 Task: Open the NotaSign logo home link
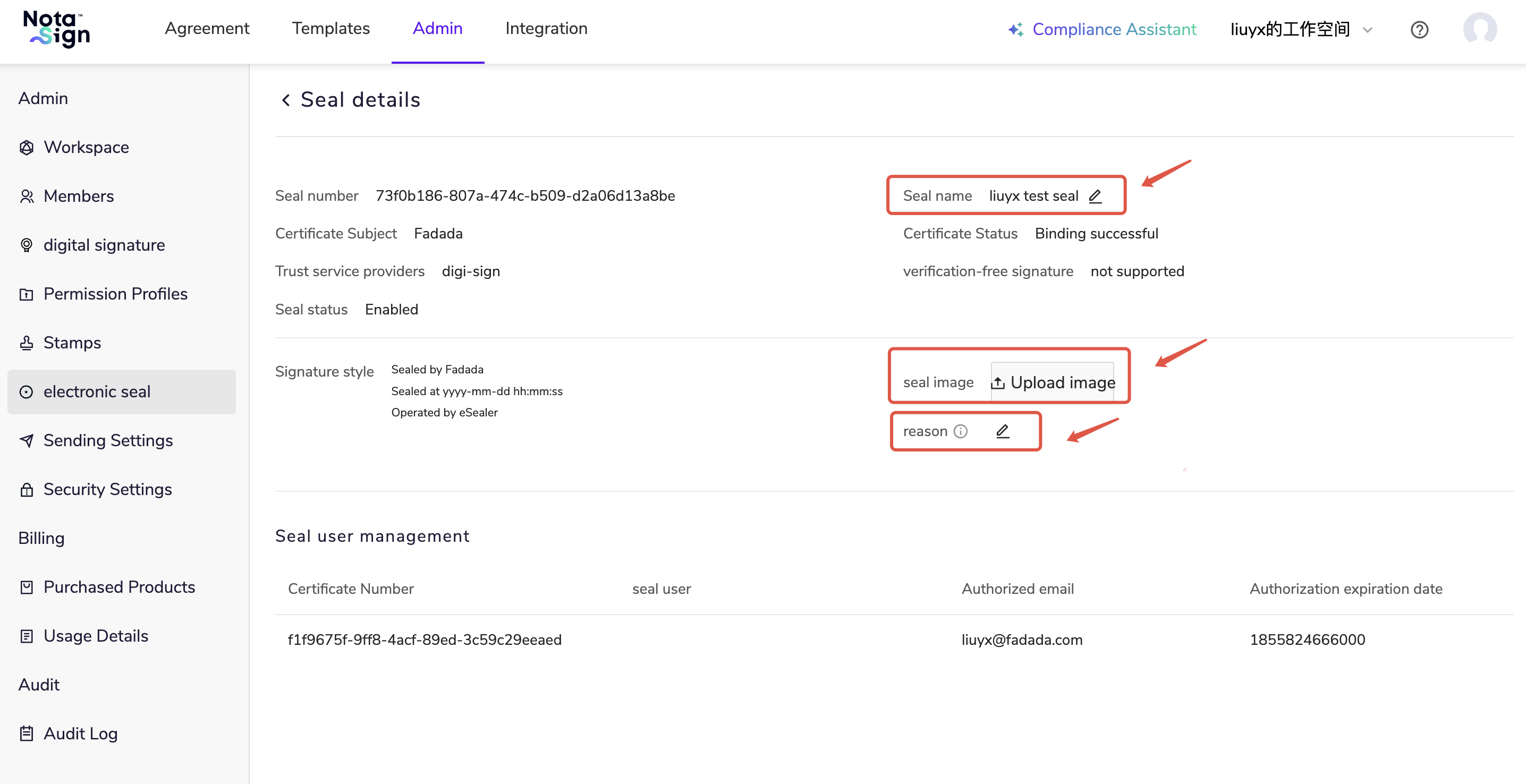point(56,29)
